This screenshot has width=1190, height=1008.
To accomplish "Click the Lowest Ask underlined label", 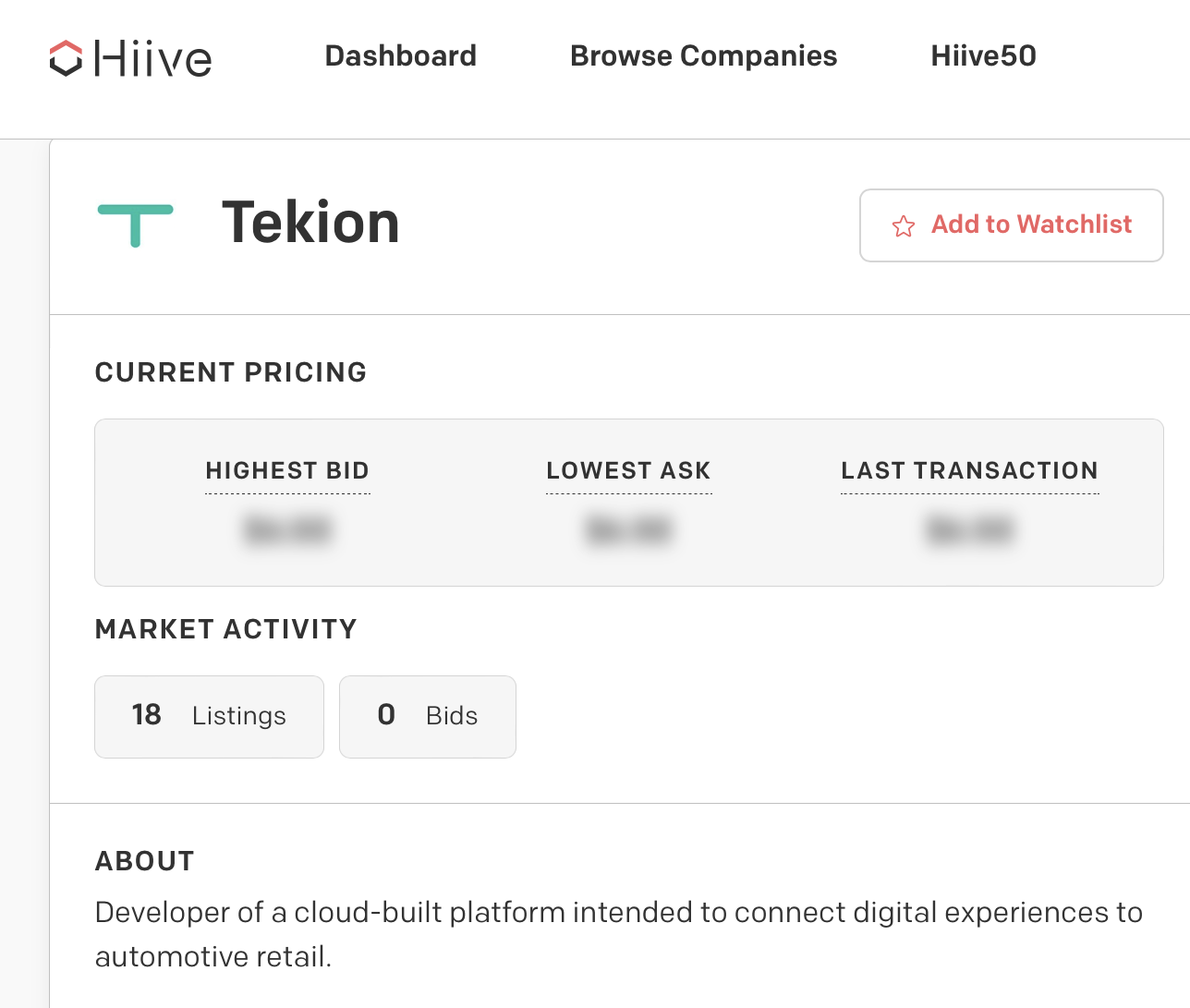I will tap(629, 471).
